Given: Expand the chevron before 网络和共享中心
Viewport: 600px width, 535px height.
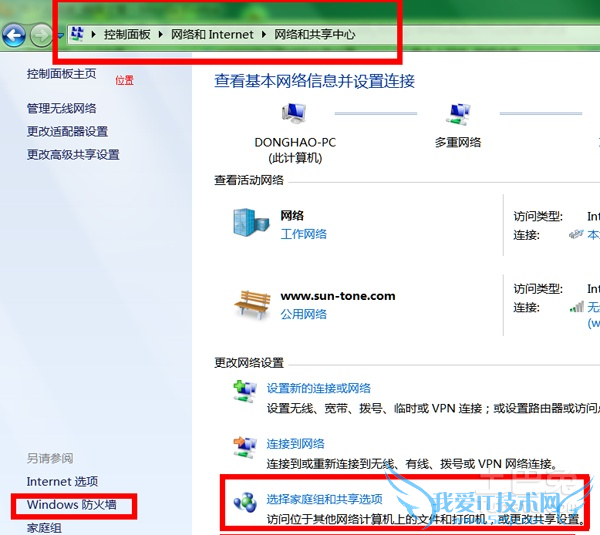Looking at the screenshot, I should coord(264,34).
